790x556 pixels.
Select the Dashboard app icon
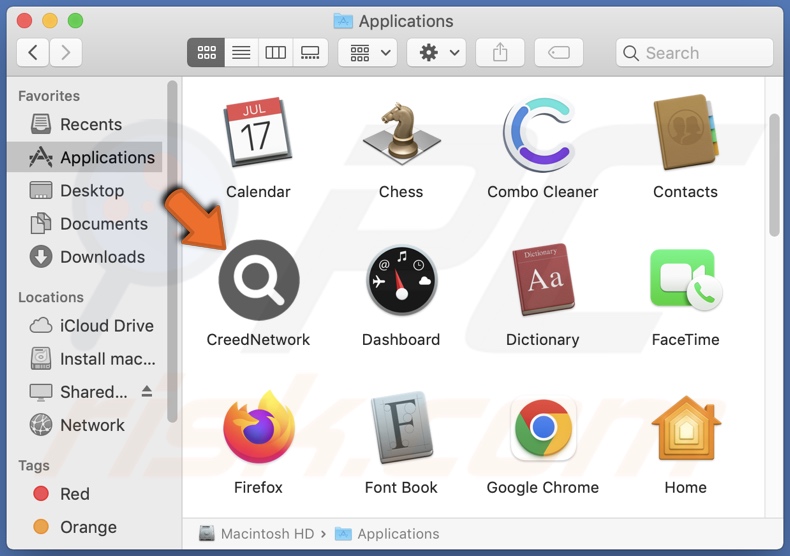pos(401,281)
